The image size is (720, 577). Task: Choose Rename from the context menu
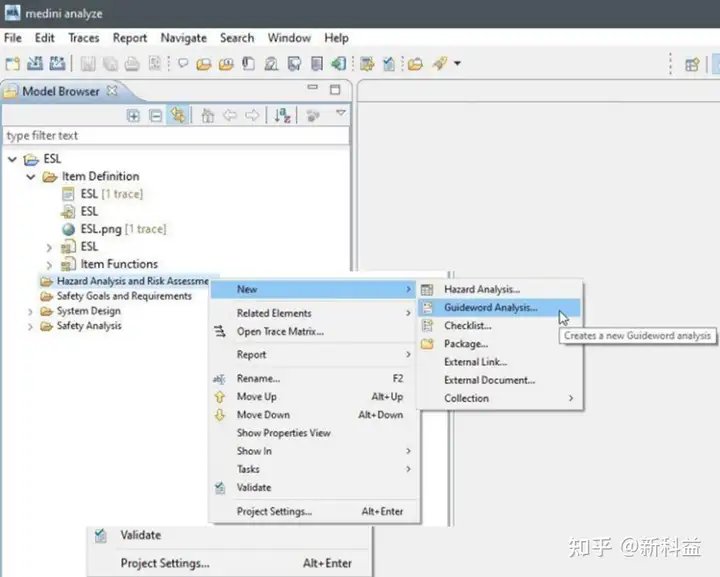314,379
